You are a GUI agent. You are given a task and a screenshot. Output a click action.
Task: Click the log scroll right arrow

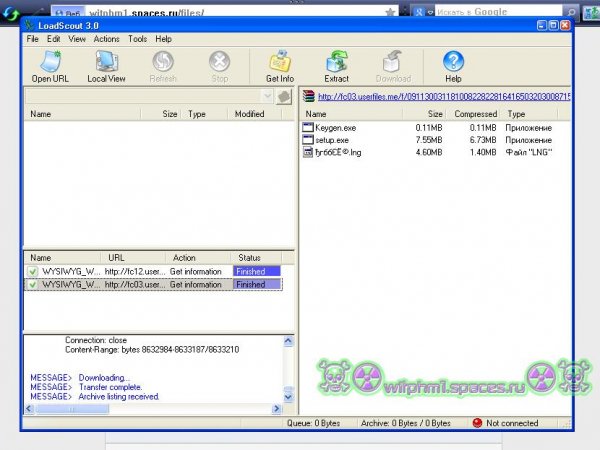[x=276, y=409]
